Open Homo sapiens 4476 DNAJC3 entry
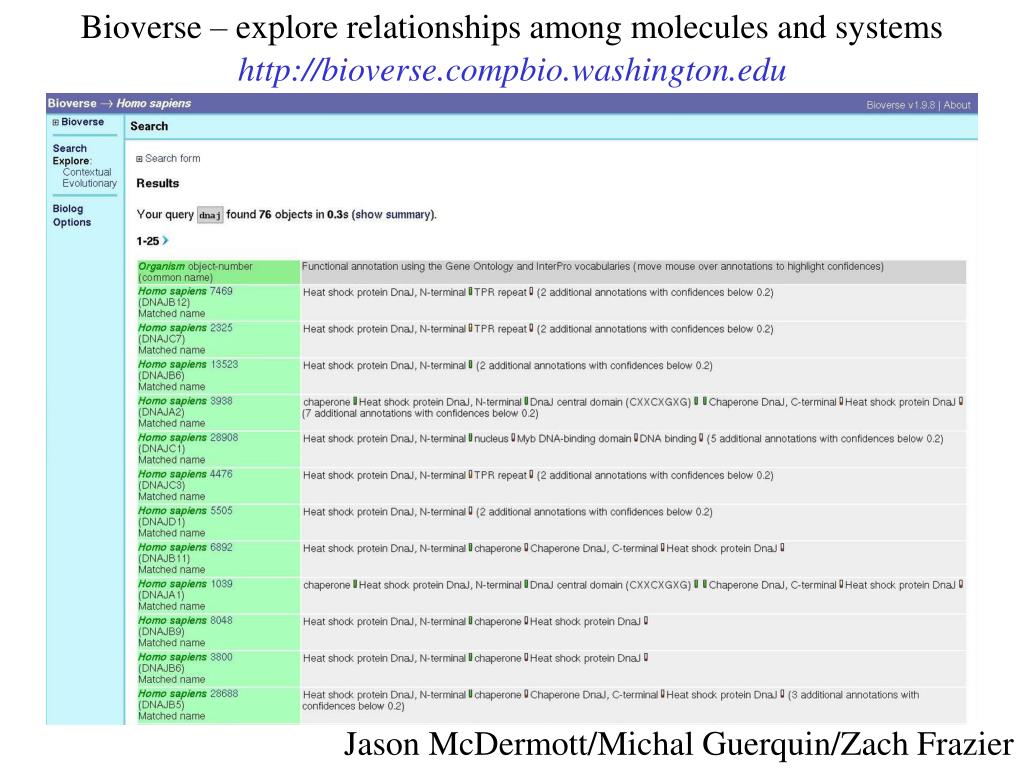Viewport: 1024px width, 768px height. pos(185,474)
